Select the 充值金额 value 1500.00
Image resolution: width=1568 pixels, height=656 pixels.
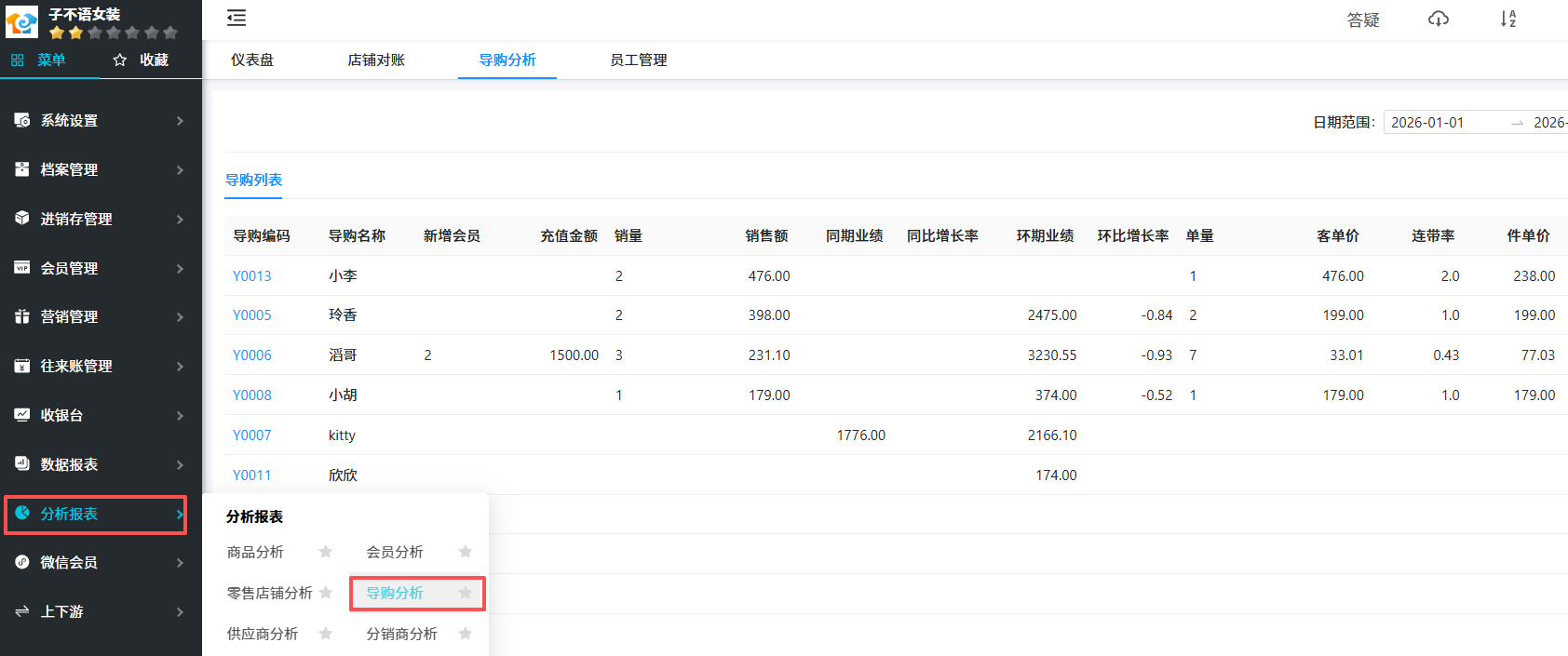[574, 355]
